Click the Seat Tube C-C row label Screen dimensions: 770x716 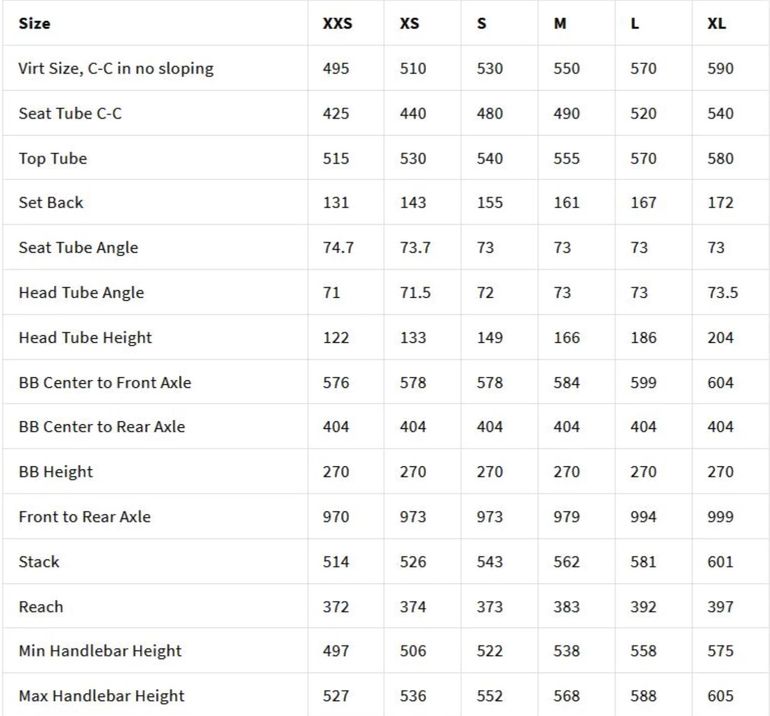click(70, 113)
